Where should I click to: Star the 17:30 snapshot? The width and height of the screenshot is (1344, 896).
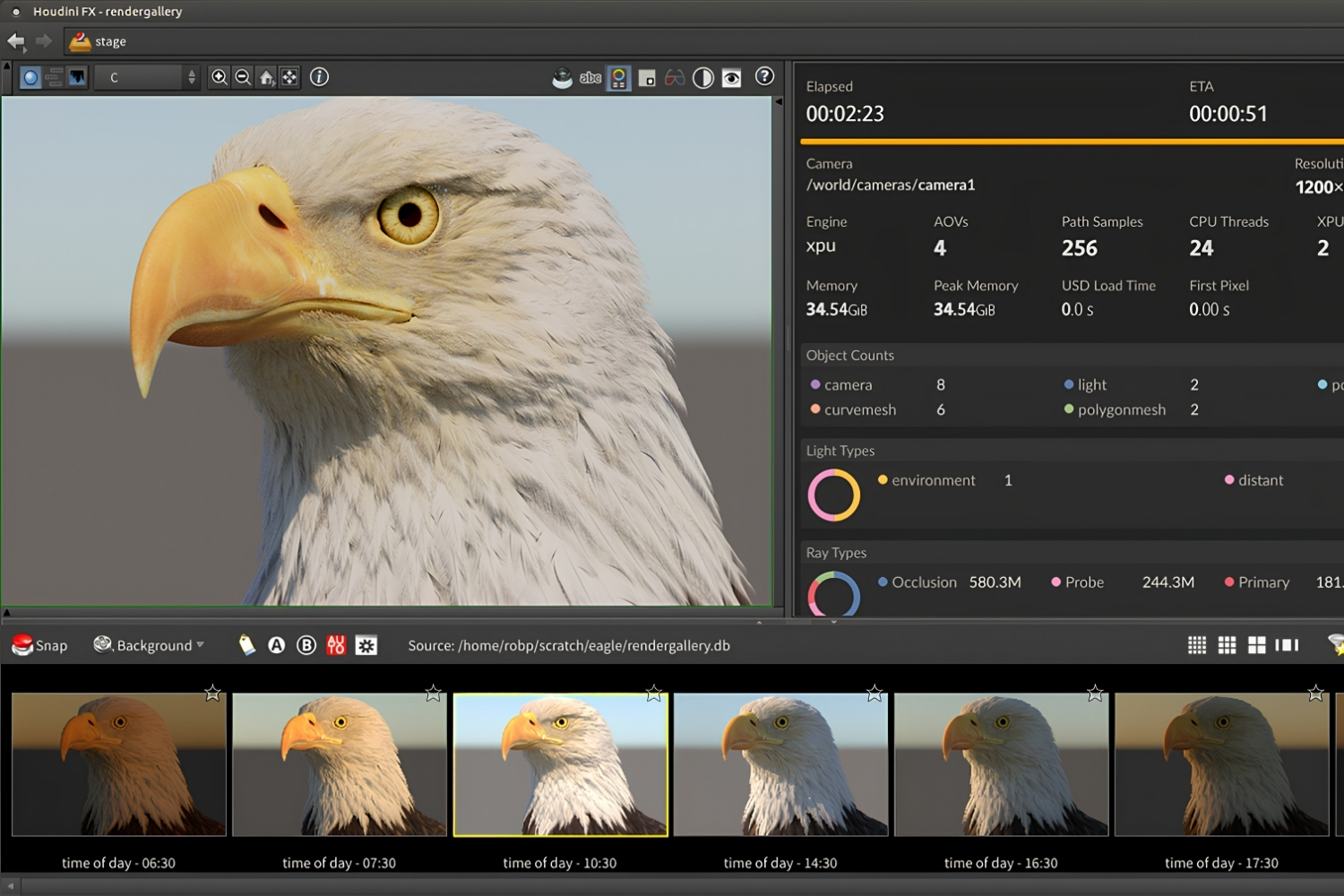1315,693
